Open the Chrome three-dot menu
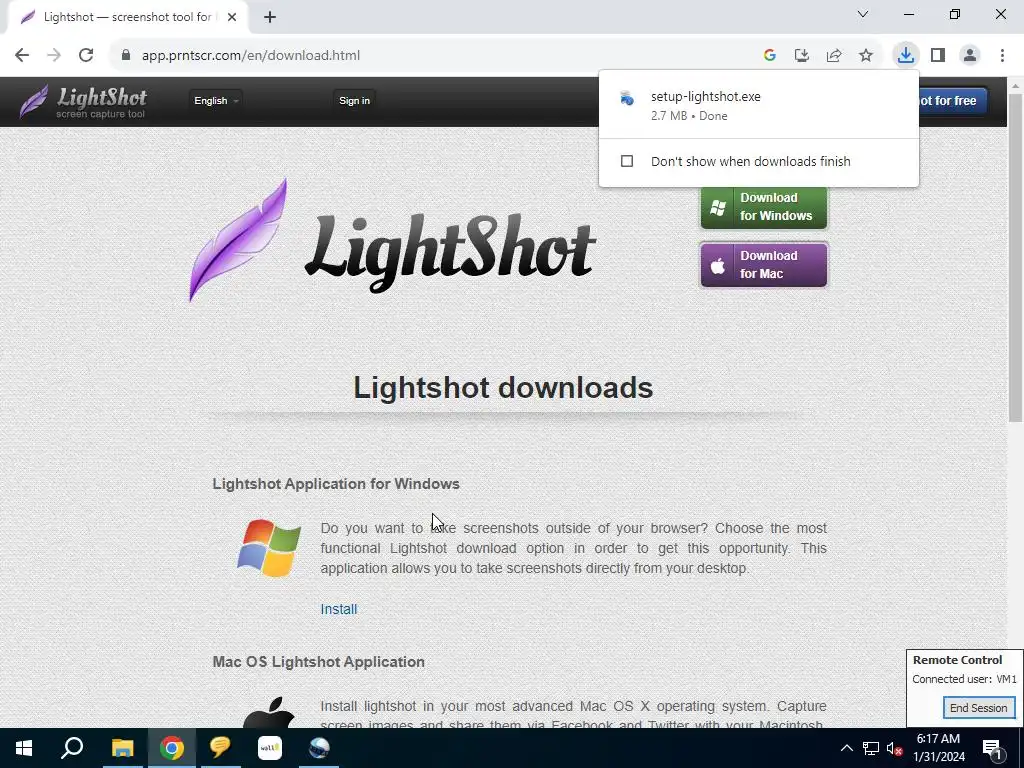Screen dimensions: 1024x768 [1002, 56]
